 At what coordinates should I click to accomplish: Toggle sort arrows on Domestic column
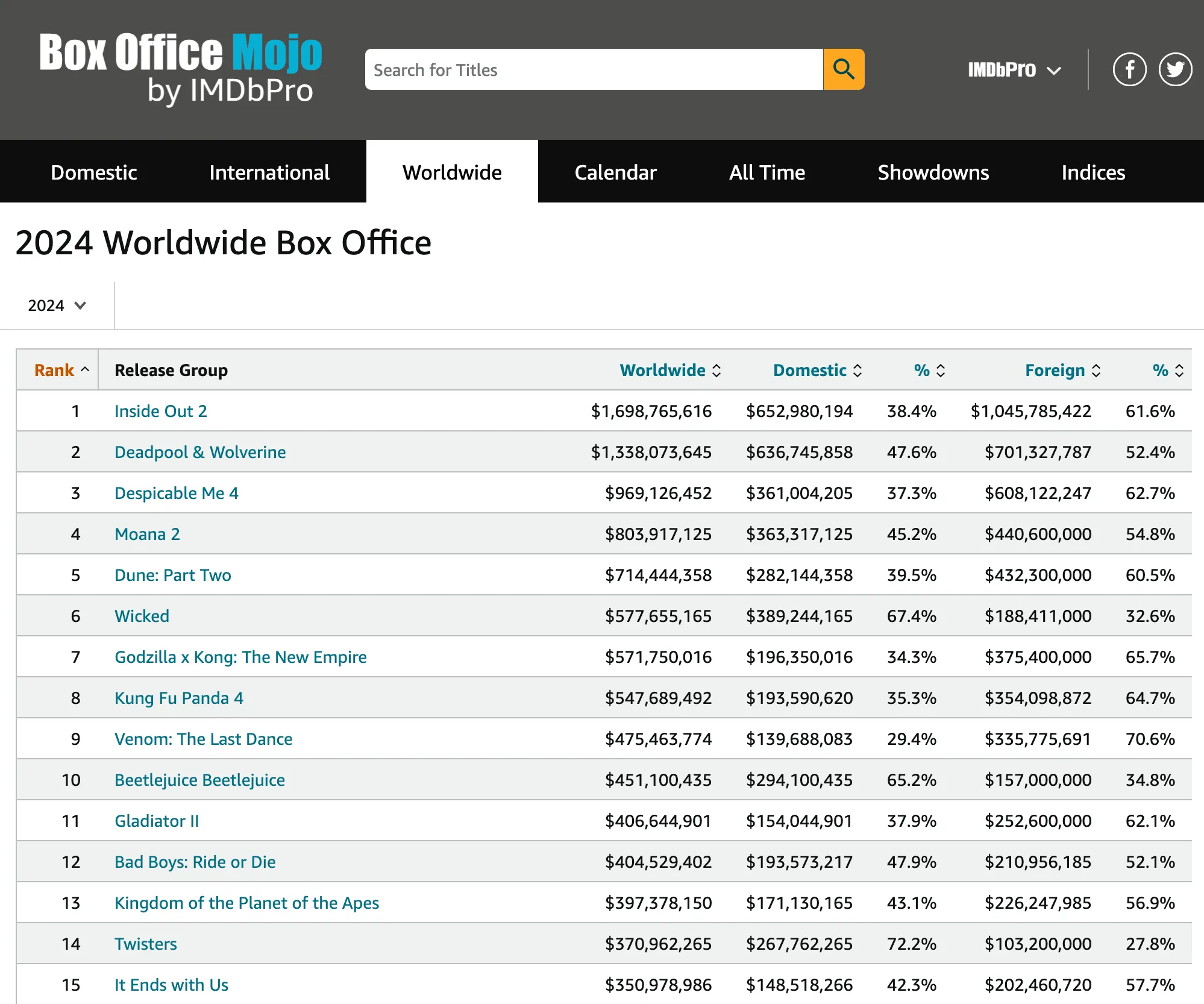pos(857,370)
